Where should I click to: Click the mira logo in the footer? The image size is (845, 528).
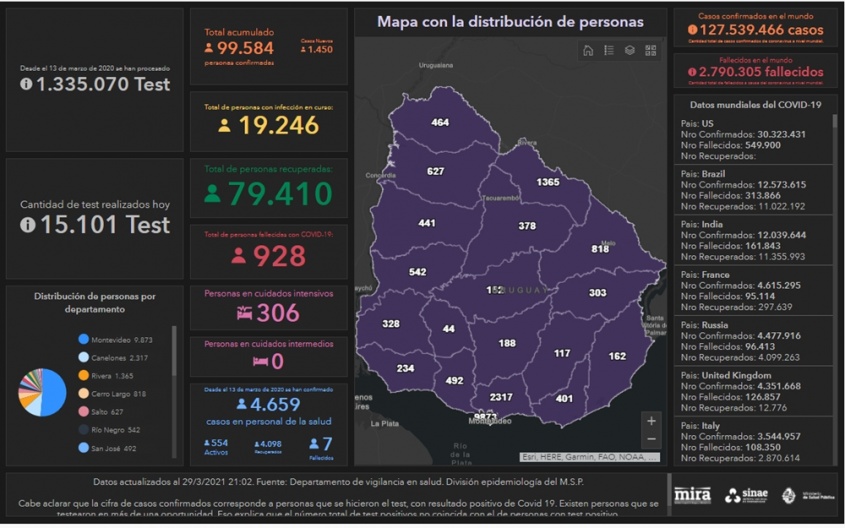click(x=692, y=495)
